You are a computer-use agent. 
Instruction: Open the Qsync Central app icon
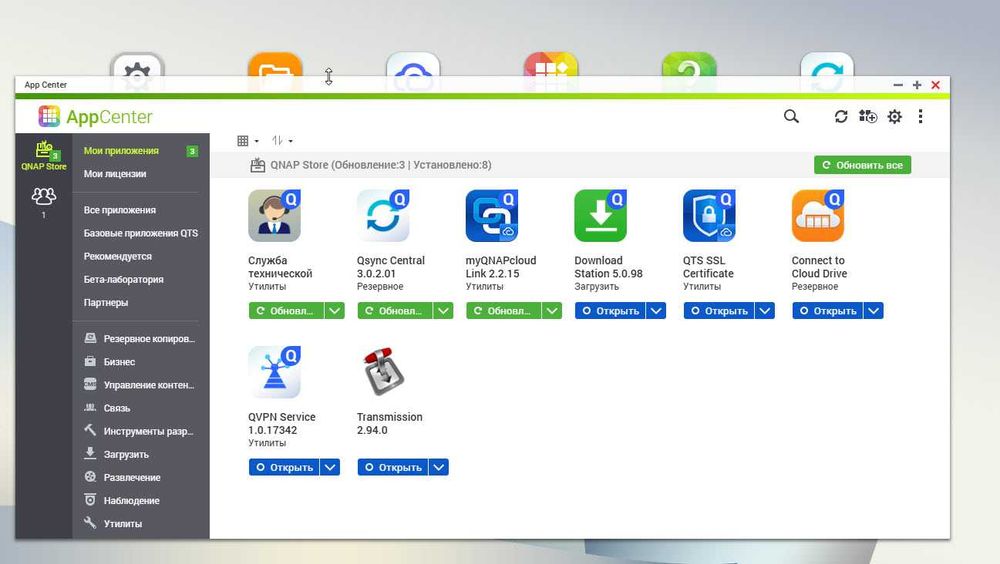point(383,216)
